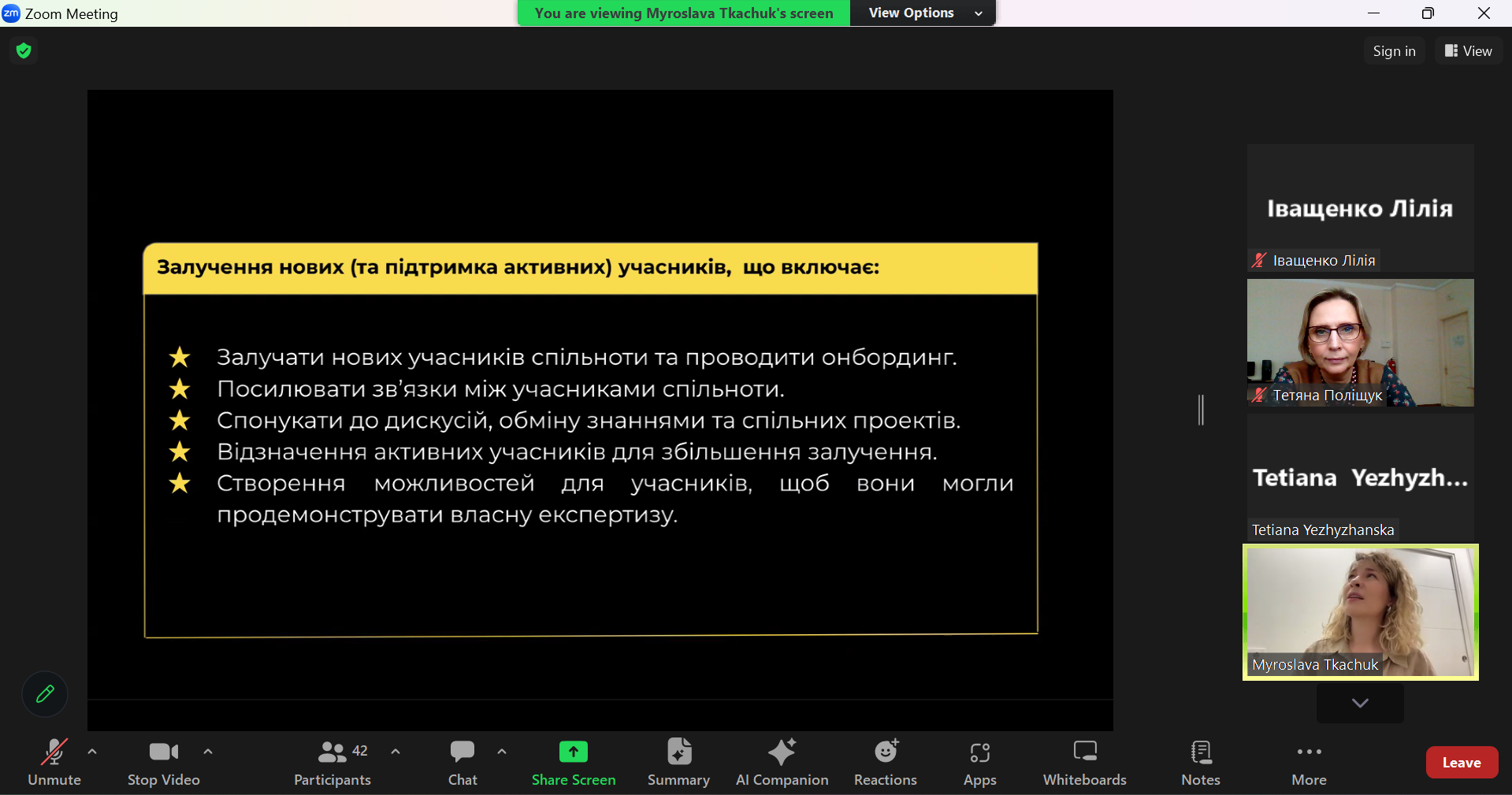Click the Share Screen icon
The width and height of the screenshot is (1512, 795).
tap(573, 753)
